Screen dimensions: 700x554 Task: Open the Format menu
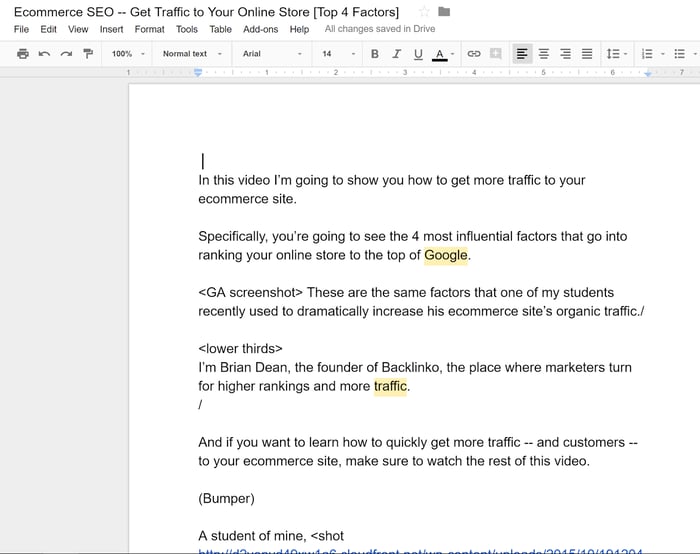pos(149,29)
